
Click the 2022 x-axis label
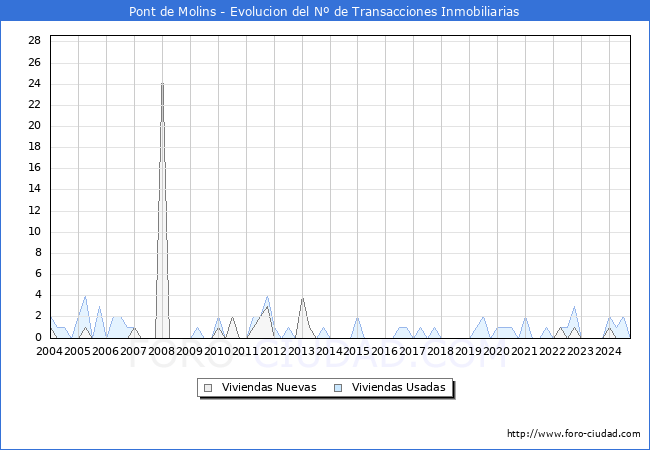(x=553, y=351)
